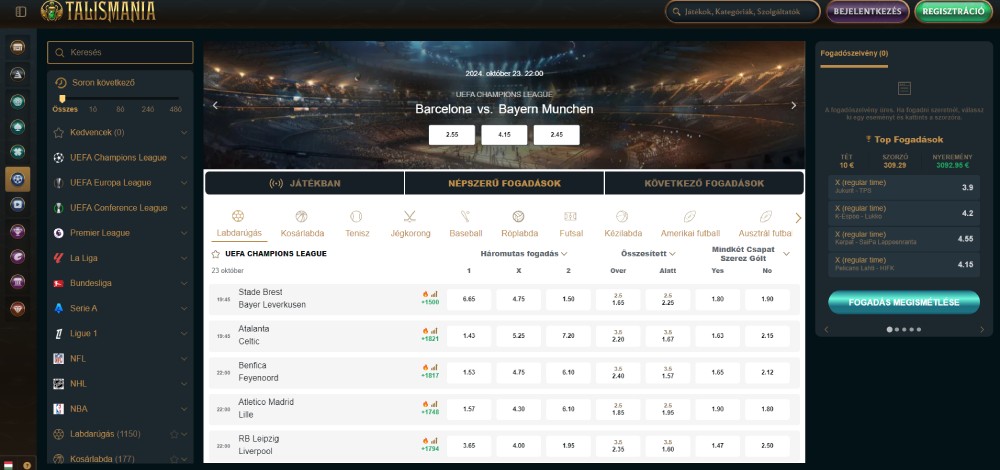This screenshot has height=470, width=1000.
Task: Go to previous banner slide arrow
Action: click(216, 105)
